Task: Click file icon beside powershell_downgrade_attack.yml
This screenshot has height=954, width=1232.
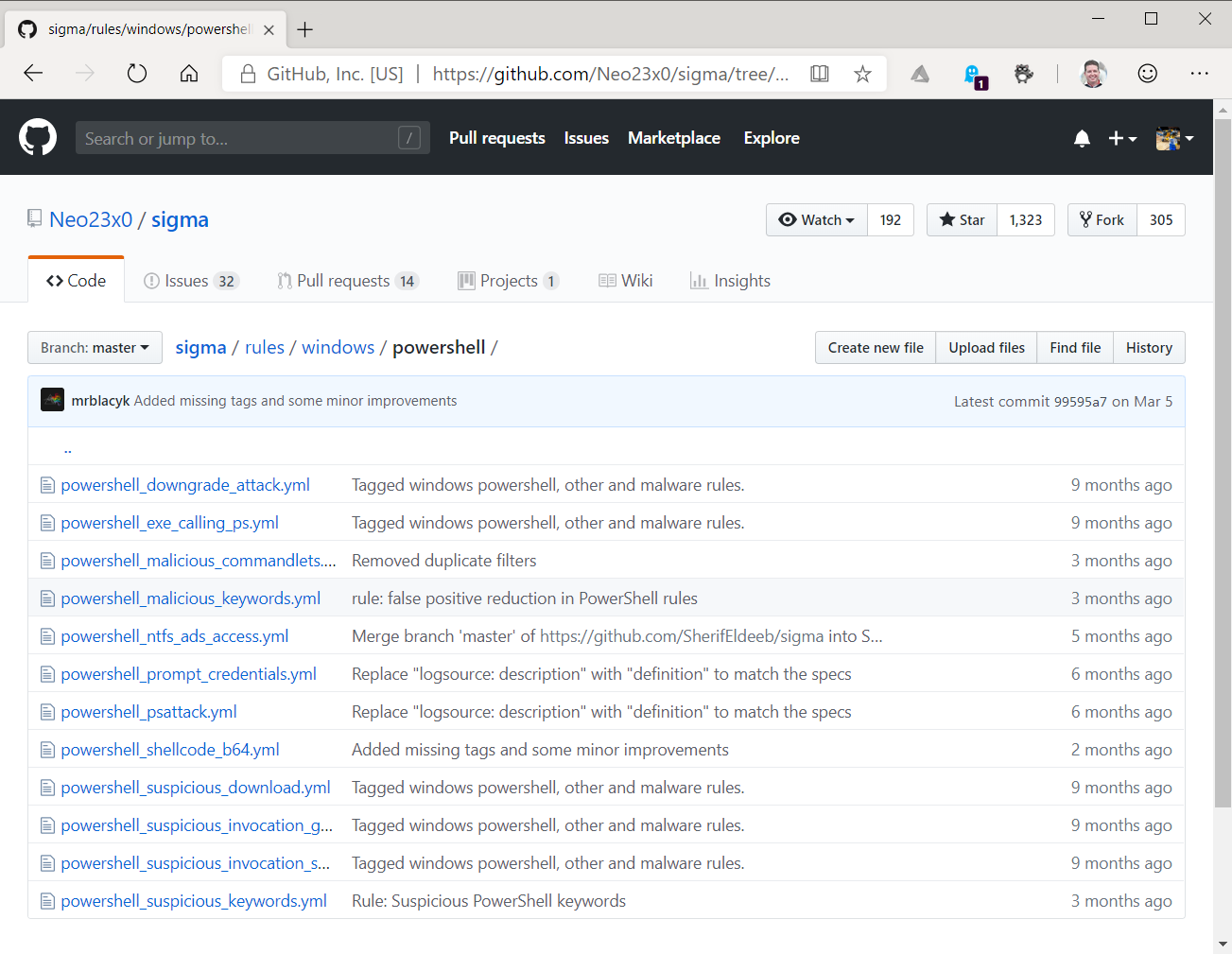Action: 47,485
